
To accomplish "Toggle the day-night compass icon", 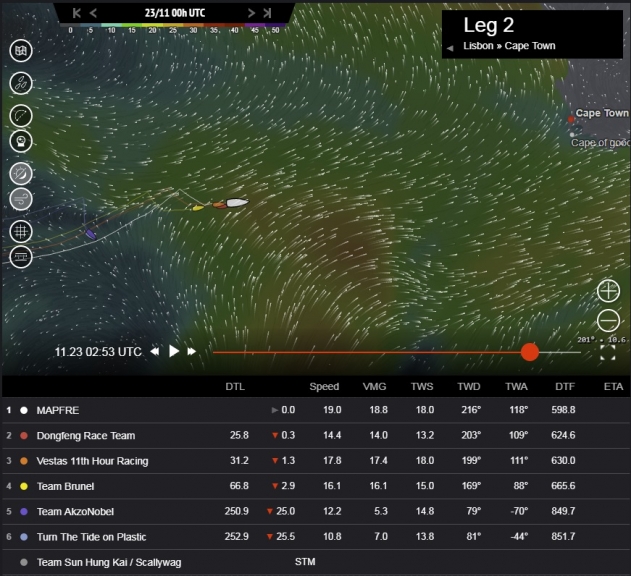I will click(x=21, y=174).
